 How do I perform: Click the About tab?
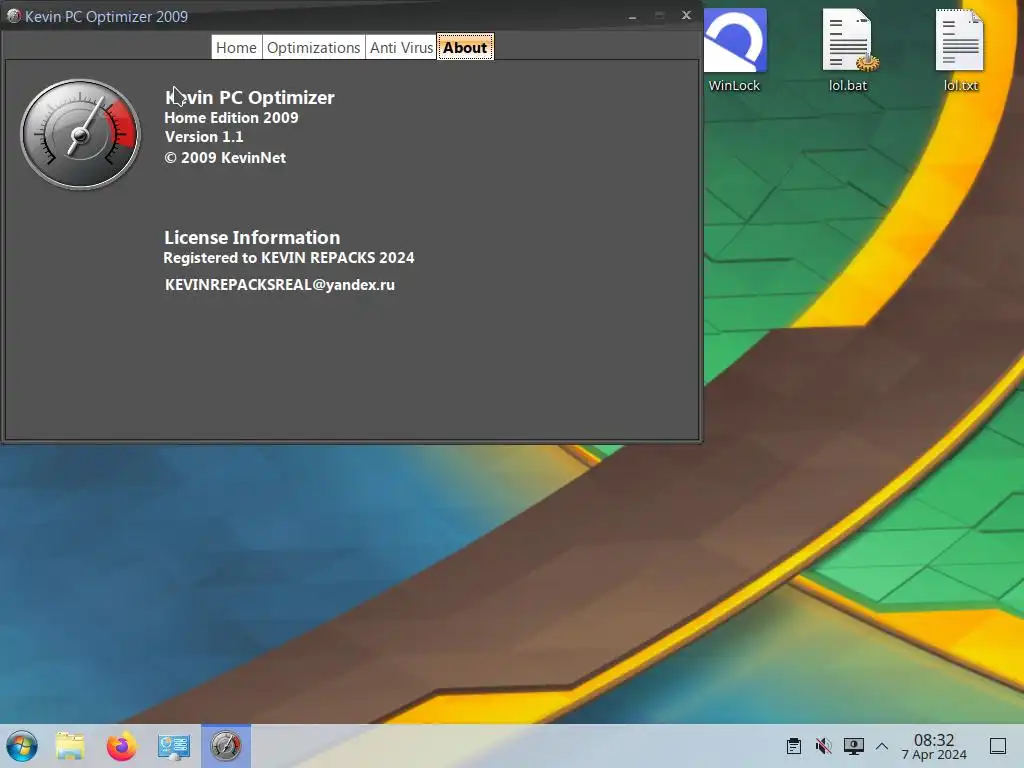point(465,48)
